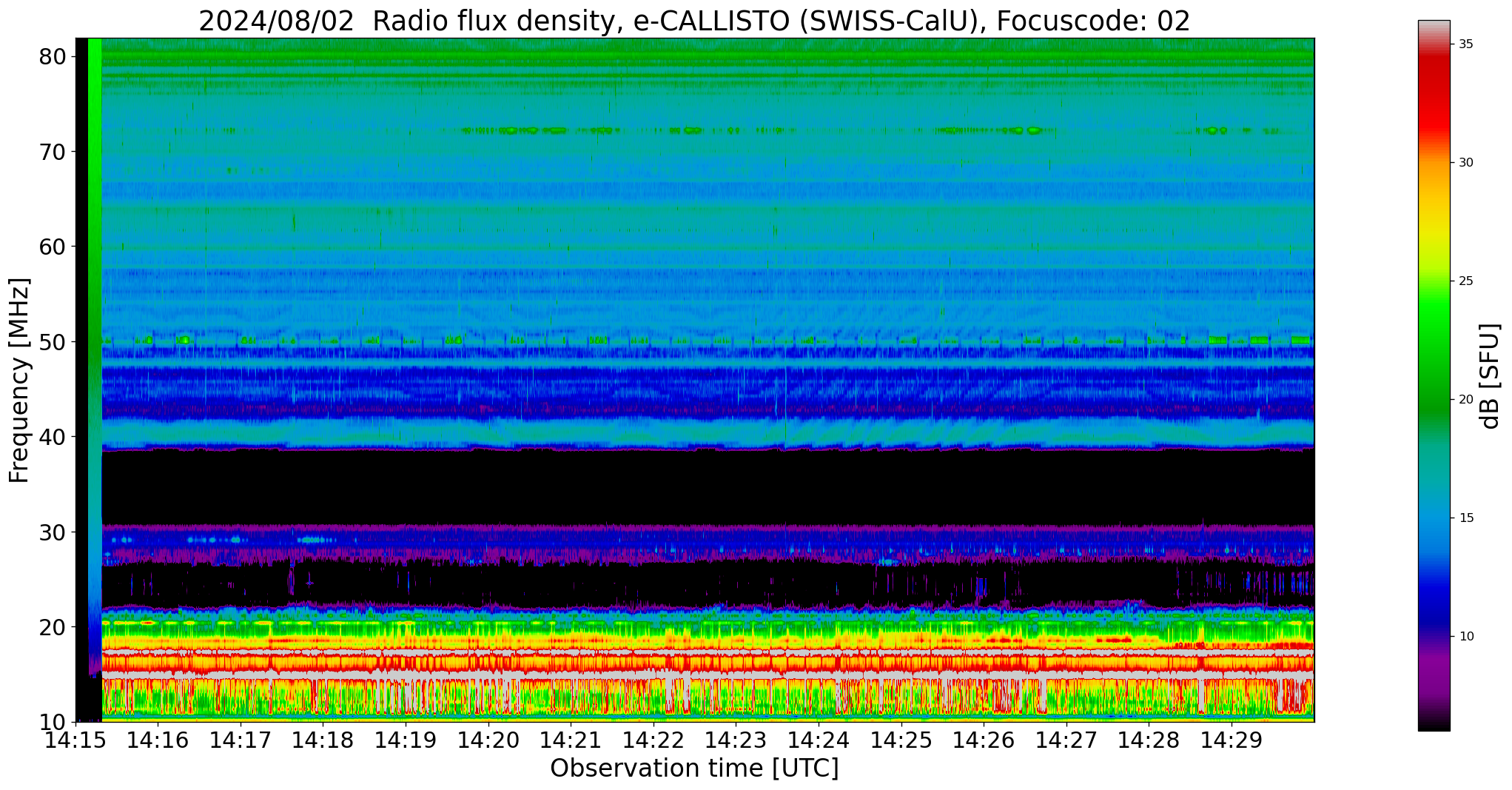
Task: Click the colorbar tick label 25
Action: (1465, 281)
